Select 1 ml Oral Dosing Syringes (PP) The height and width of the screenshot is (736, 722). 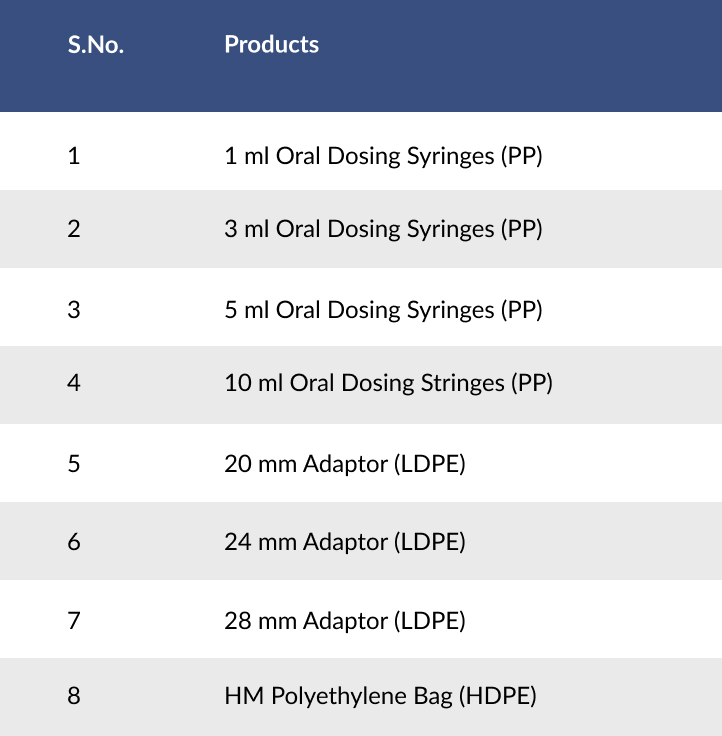(383, 156)
